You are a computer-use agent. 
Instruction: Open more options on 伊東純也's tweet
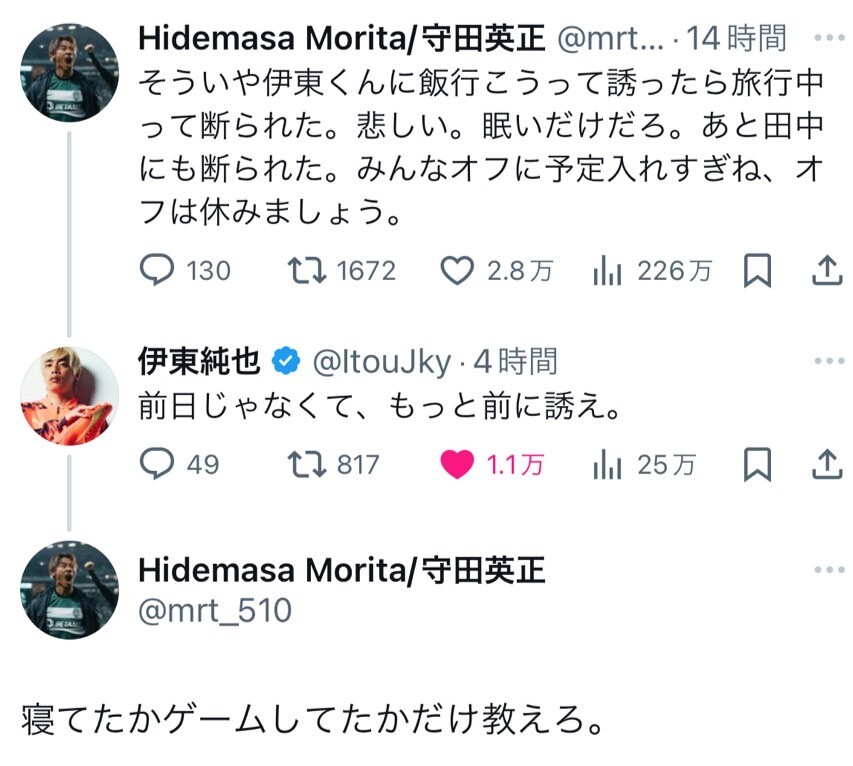point(829,361)
